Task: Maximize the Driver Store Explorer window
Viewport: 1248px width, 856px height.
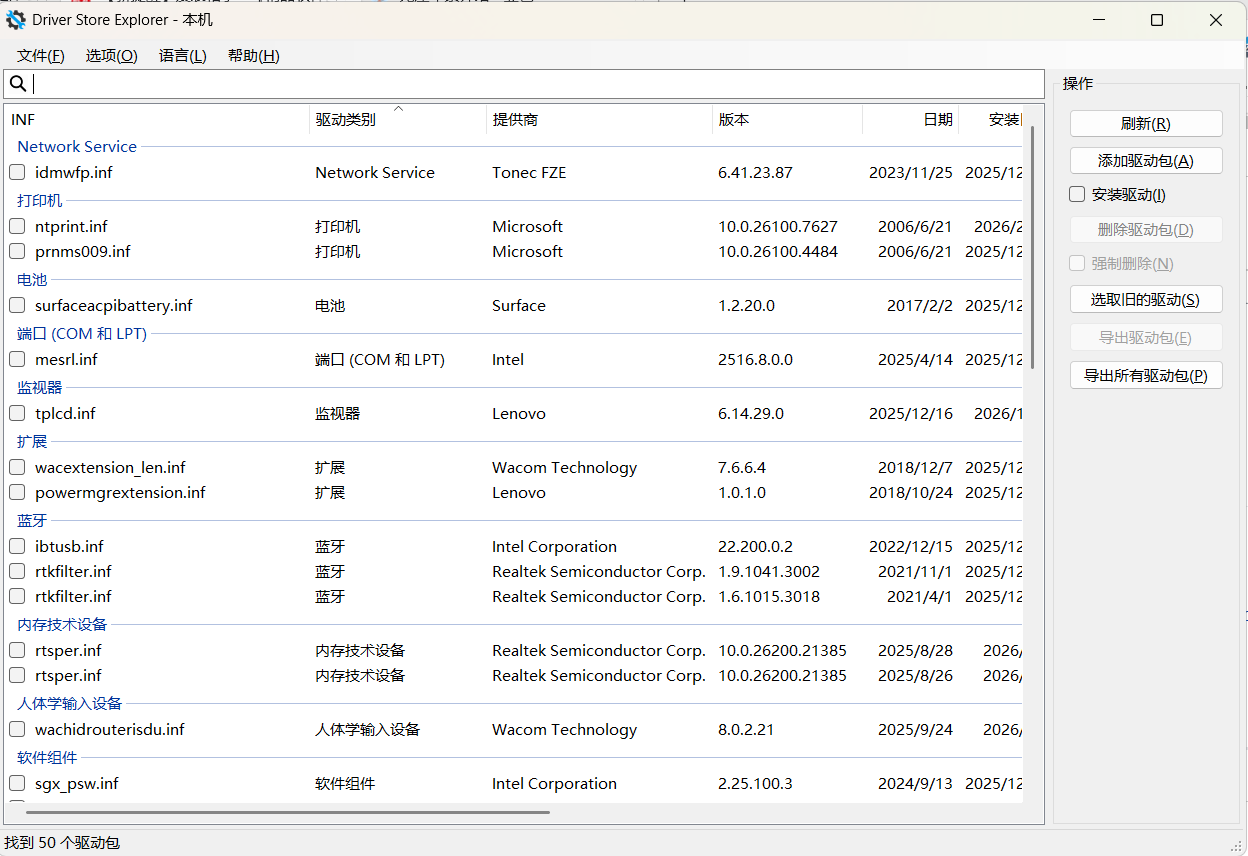Action: (1157, 20)
